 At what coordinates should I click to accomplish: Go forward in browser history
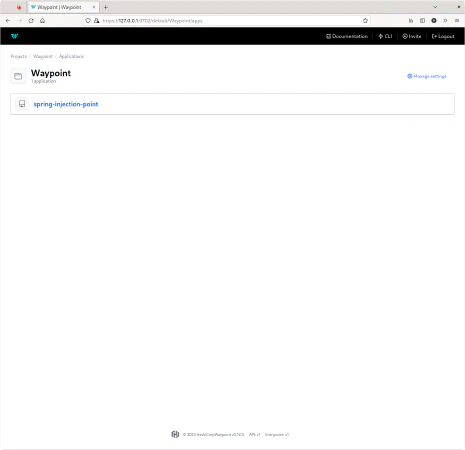20,21
